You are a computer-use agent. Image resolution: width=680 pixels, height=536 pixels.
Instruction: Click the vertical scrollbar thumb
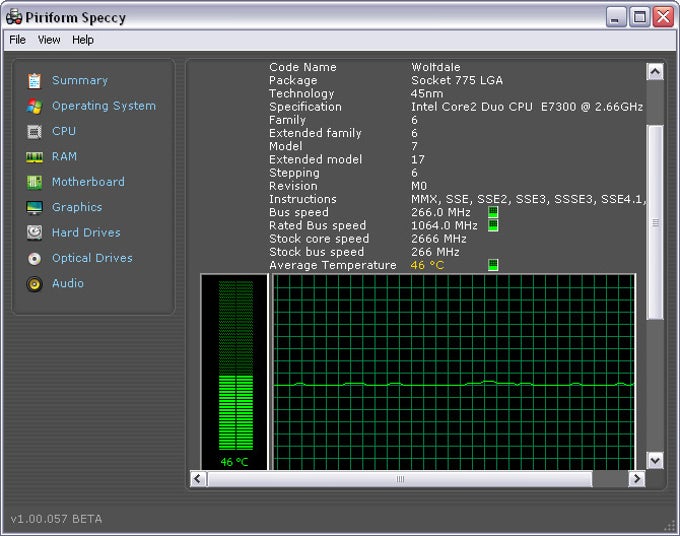tap(655, 222)
